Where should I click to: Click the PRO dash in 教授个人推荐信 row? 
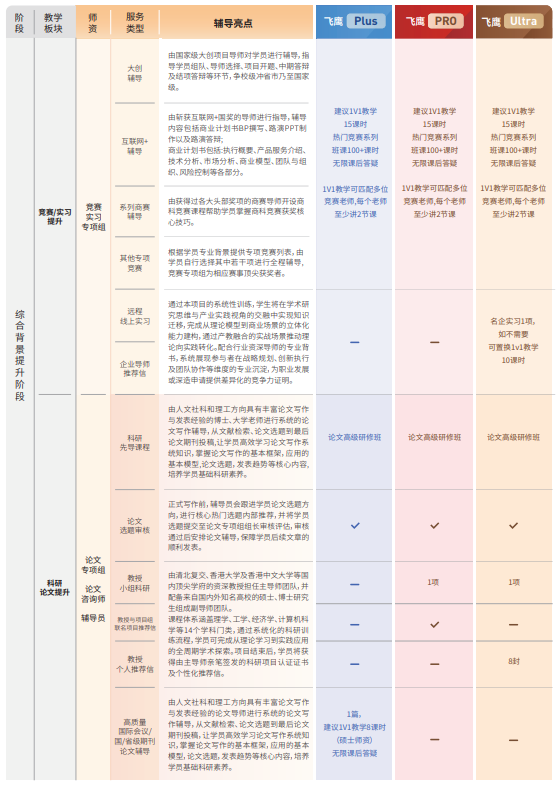pos(434,664)
